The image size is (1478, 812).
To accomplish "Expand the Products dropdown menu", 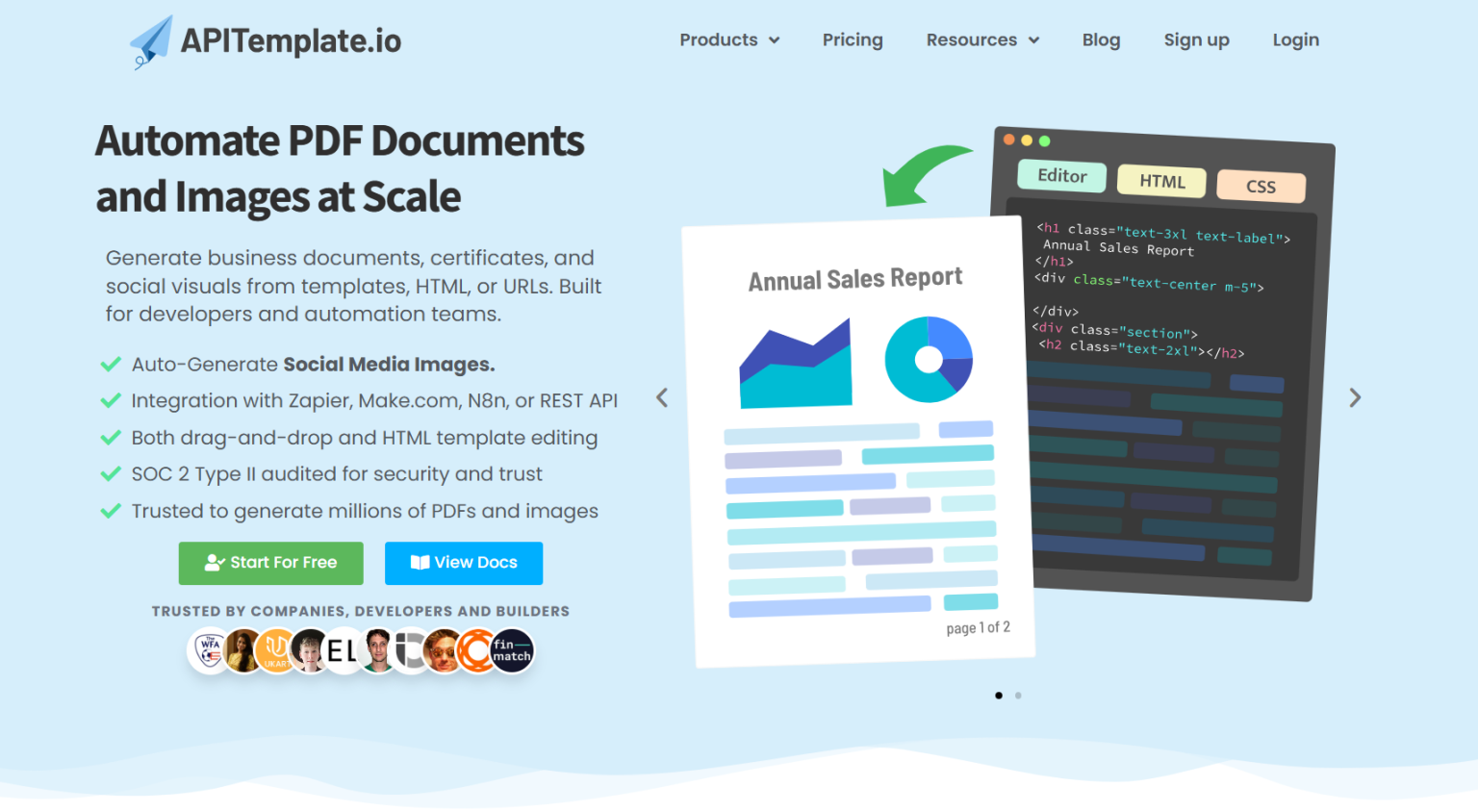I will [729, 40].
